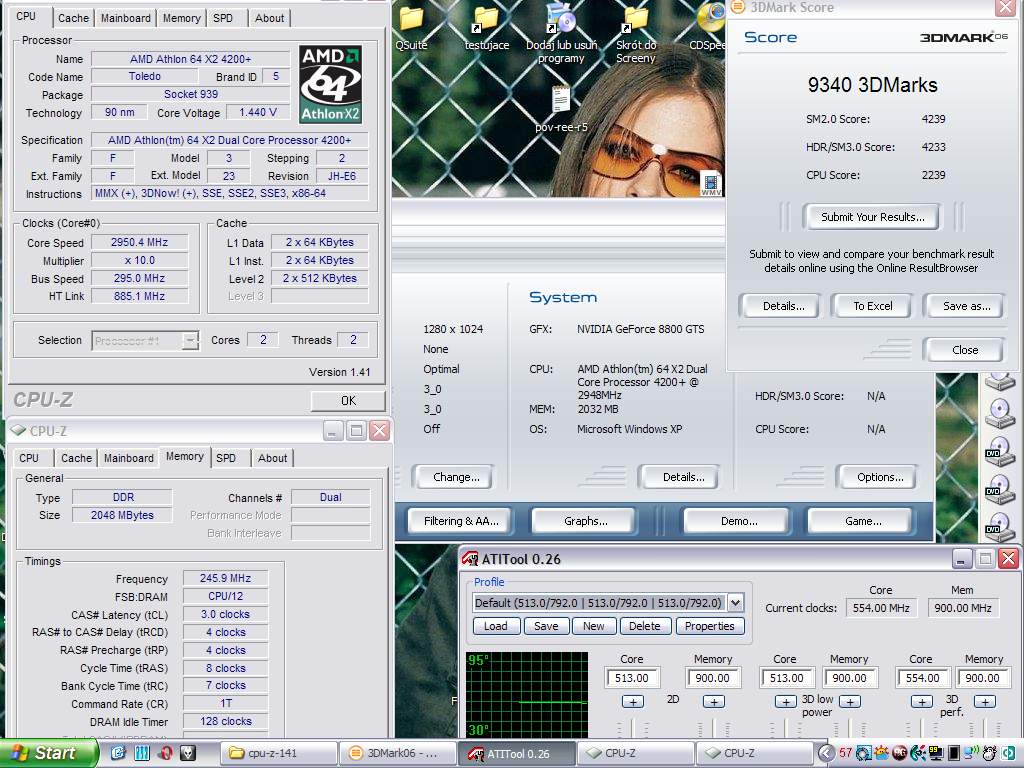
Task: Click the CPU-Z title bar icon in lower window
Action: (18, 431)
